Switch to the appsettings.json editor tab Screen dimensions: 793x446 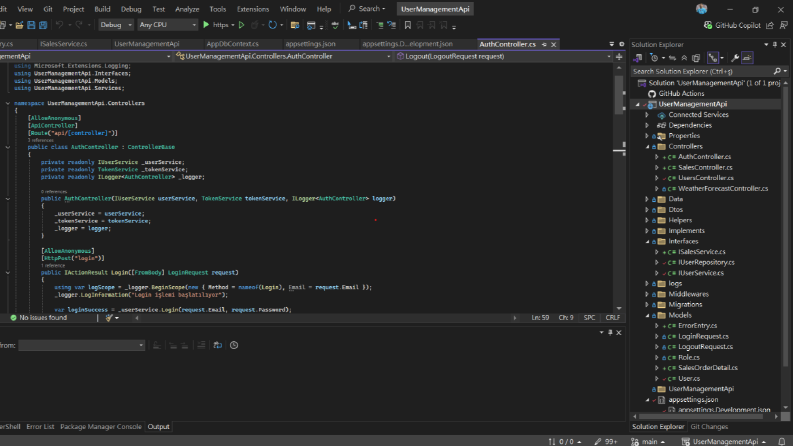310,44
